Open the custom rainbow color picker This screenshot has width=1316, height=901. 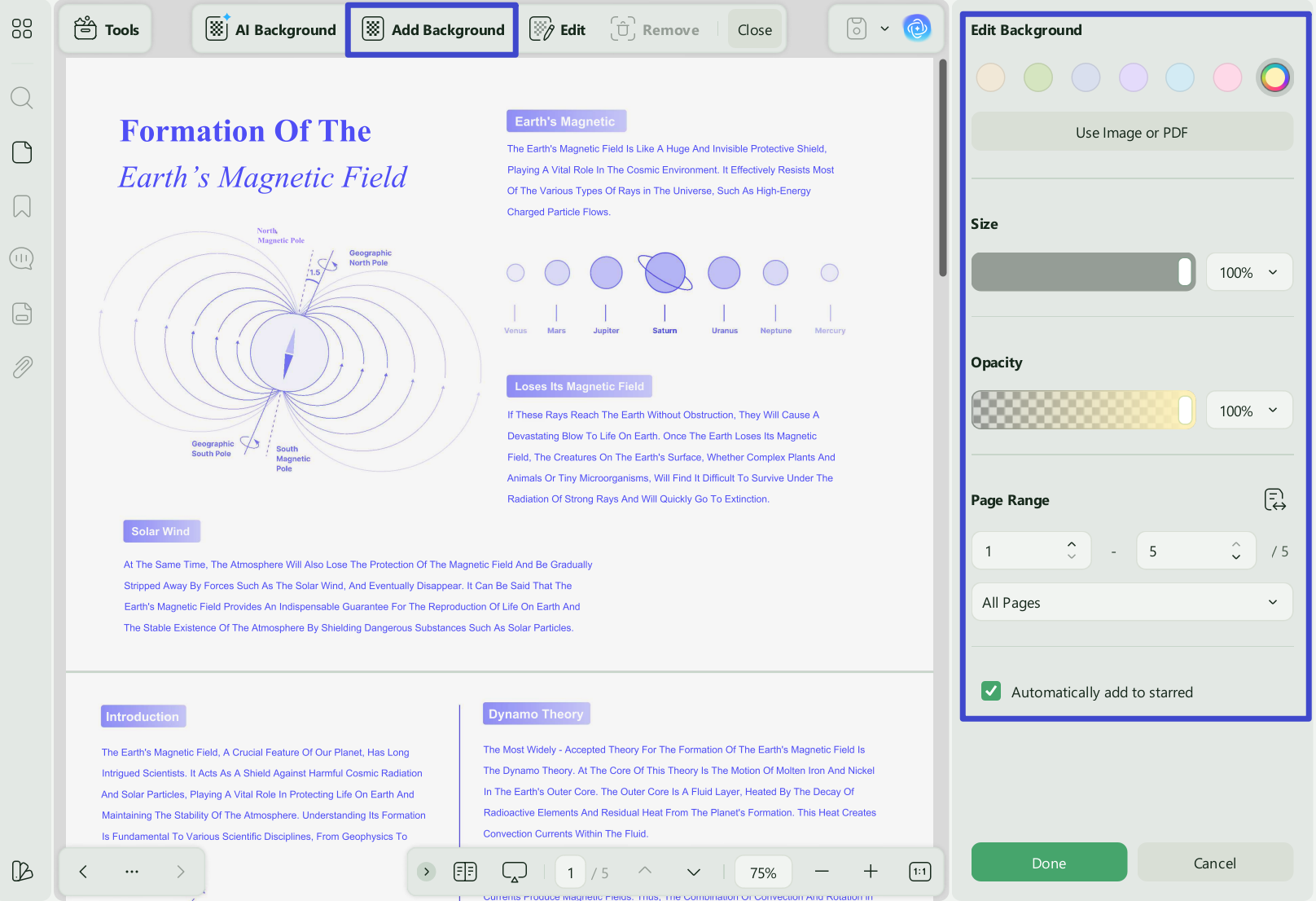click(x=1274, y=77)
